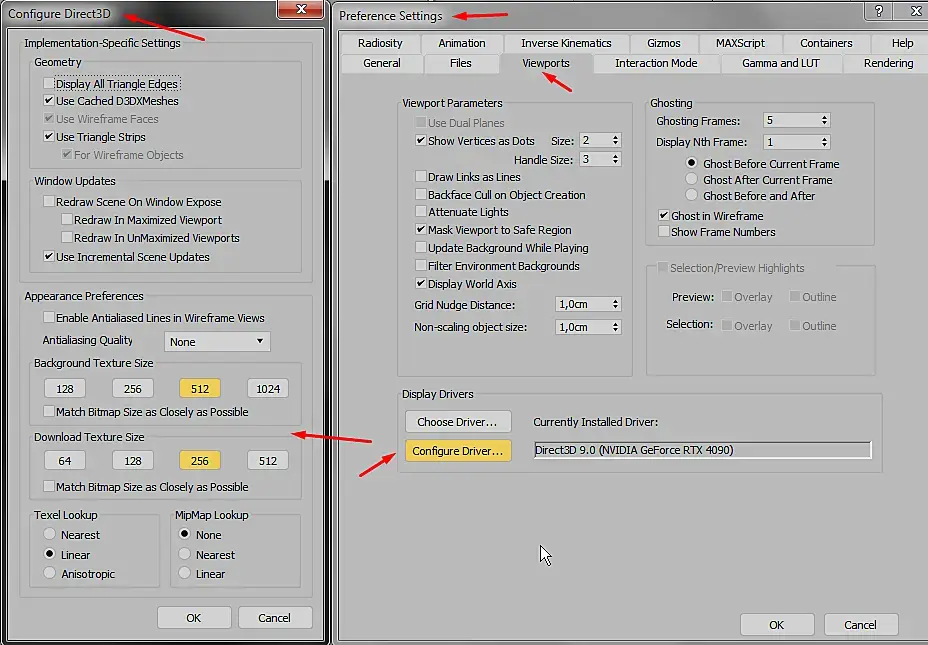Click Currently Installed Driver text field
This screenshot has width=928, height=645.
(x=703, y=450)
